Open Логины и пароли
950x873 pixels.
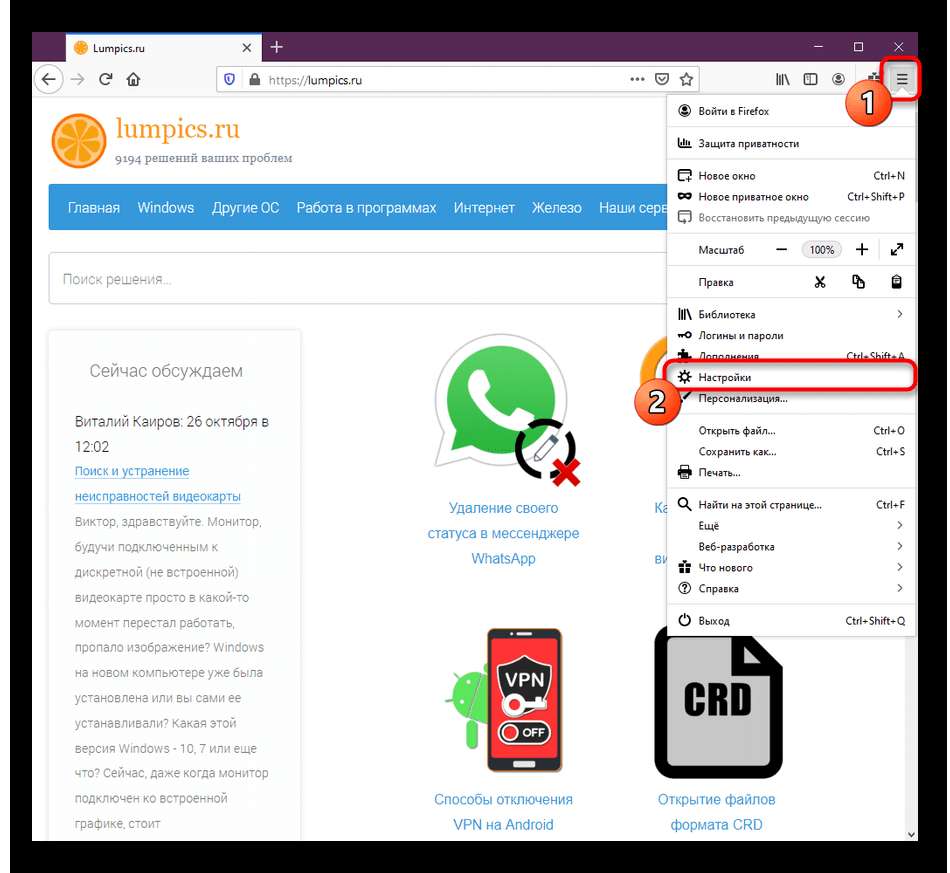point(791,335)
